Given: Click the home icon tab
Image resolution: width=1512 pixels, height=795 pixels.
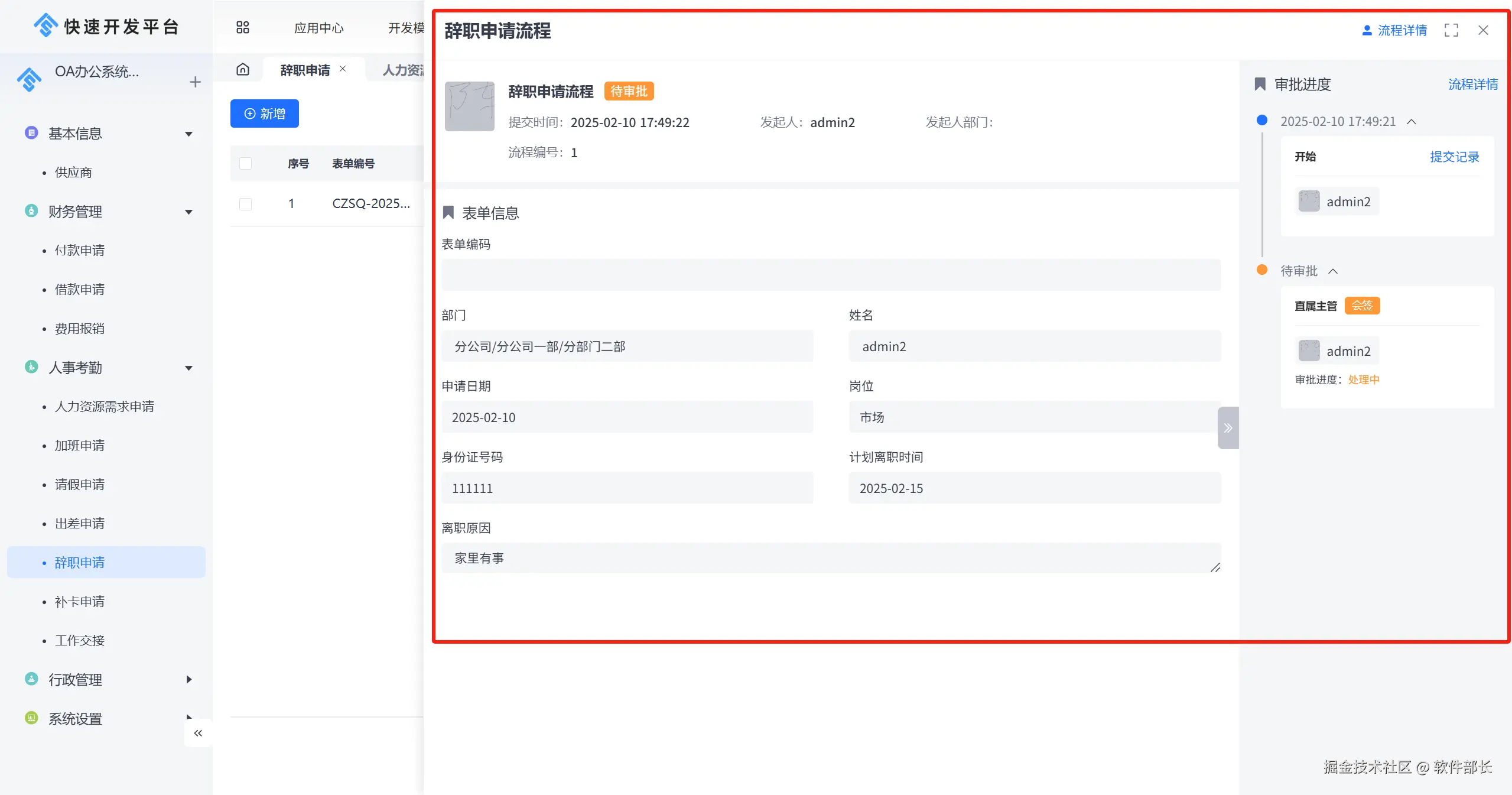Looking at the screenshot, I should click(243, 70).
